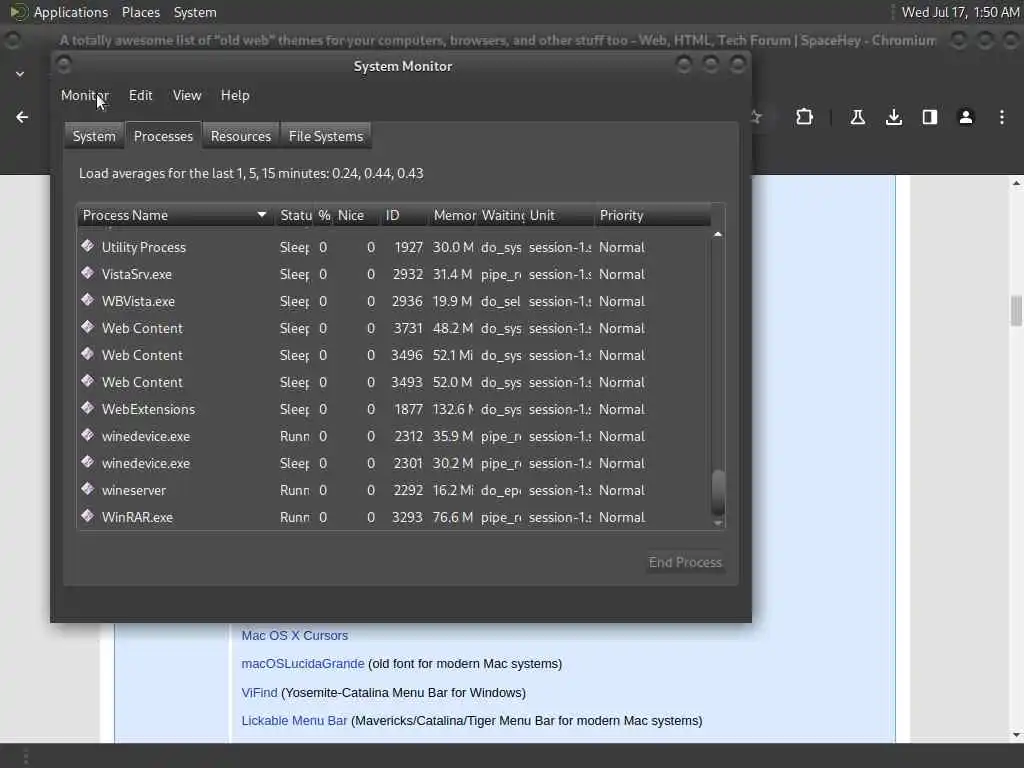Click the WebExtensions process icon
Screen dimensions: 1024x768
(88, 408)
